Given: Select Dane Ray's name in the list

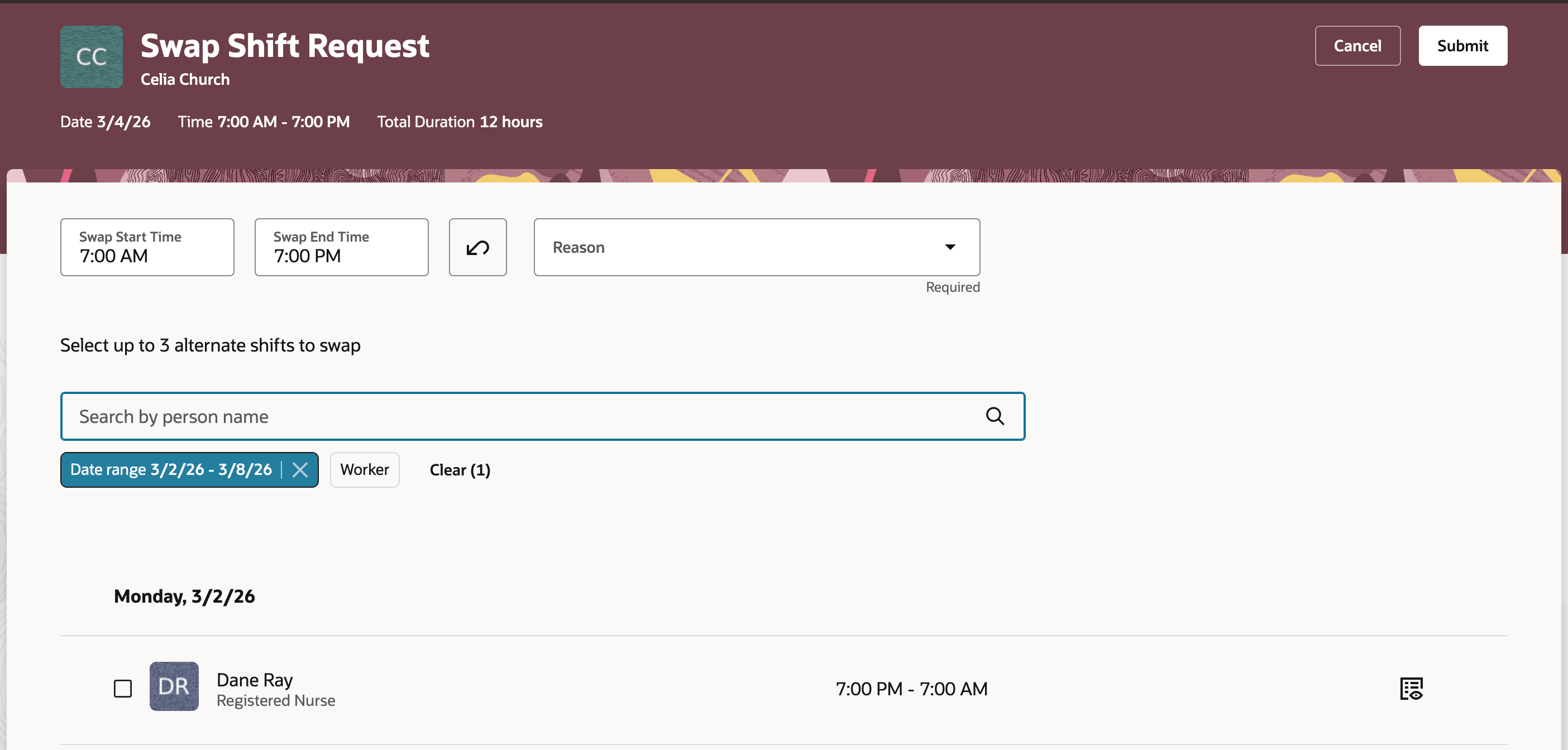Looking at the screenshot, I should coord(255,680).
